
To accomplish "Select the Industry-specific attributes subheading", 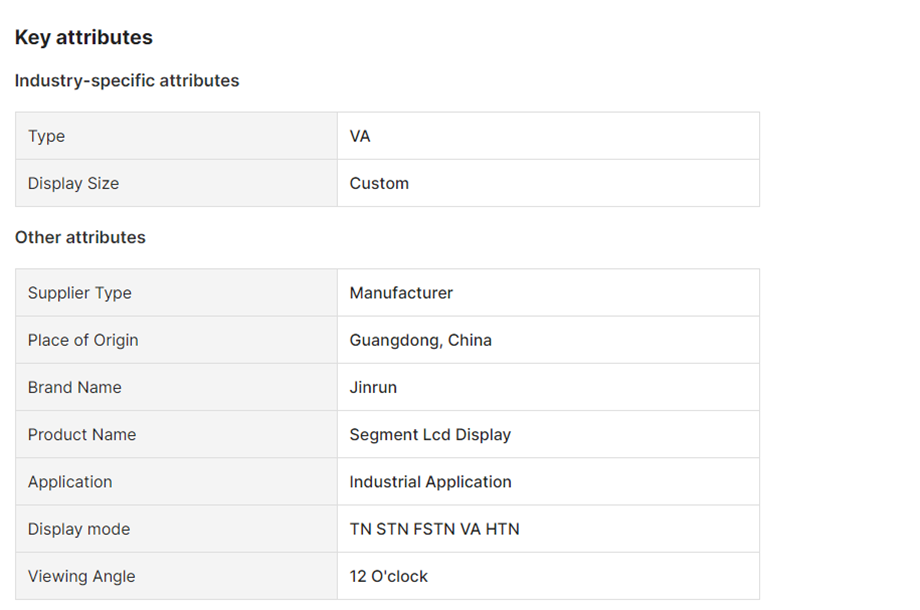I will [127, 80].
